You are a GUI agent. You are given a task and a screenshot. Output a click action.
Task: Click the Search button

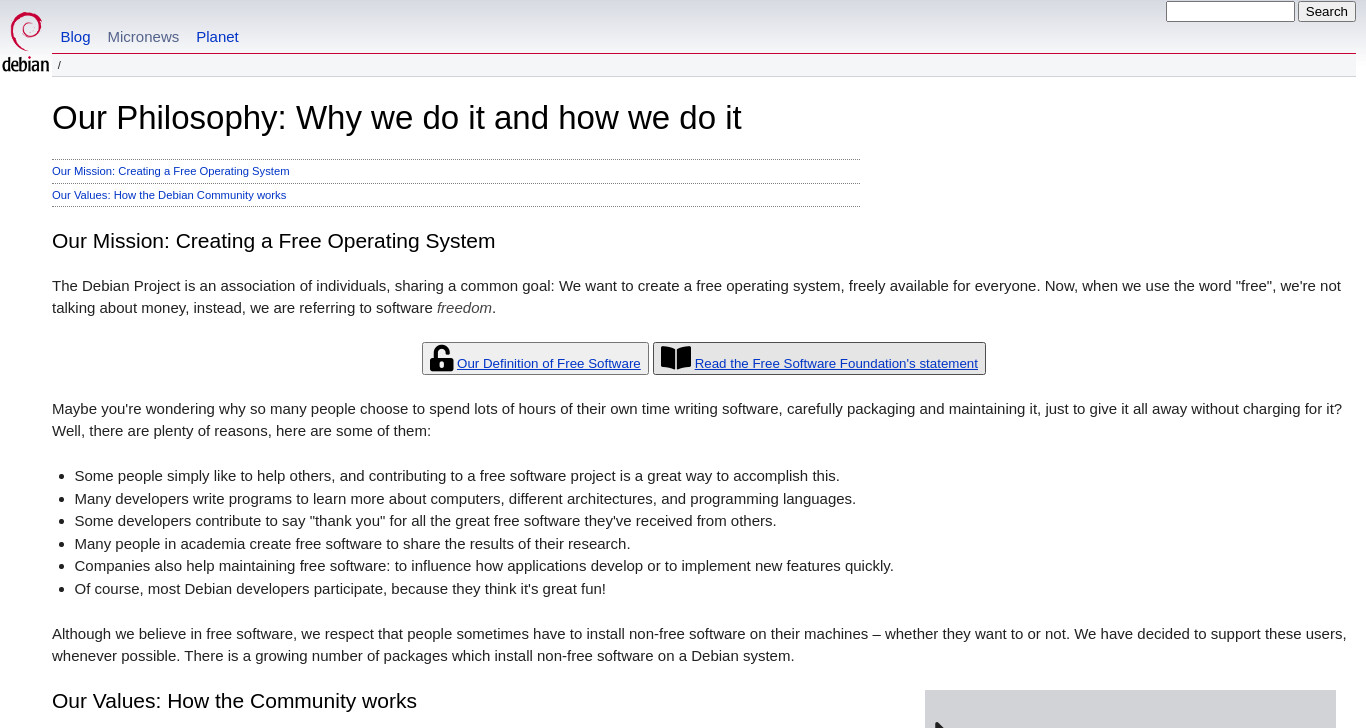click(1327, 11)
